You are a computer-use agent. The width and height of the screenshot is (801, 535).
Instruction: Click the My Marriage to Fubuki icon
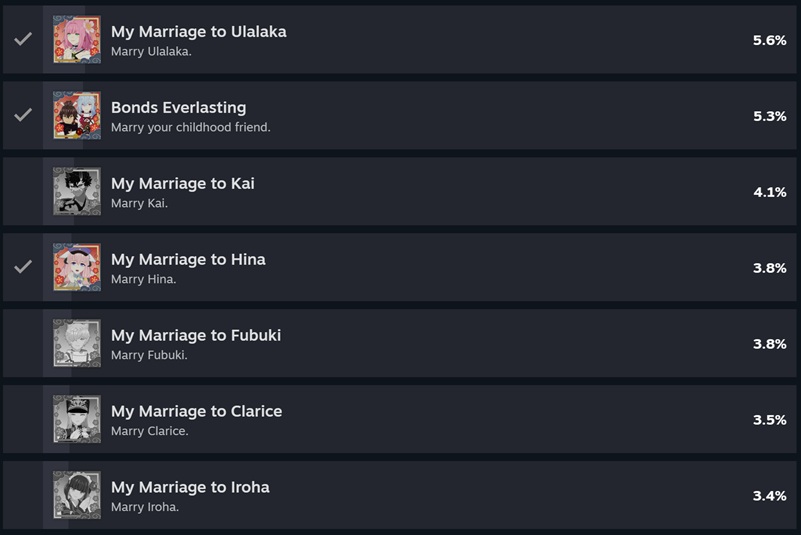[x=77, y=344]
